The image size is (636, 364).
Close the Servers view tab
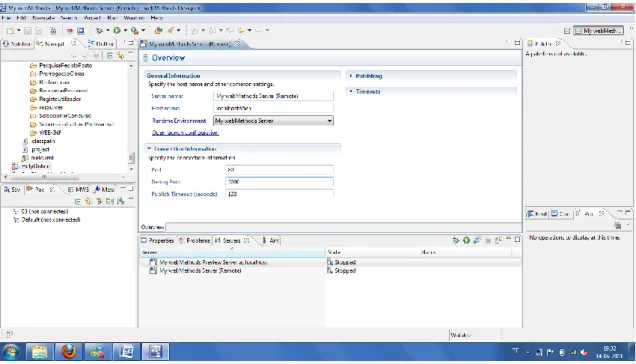(x=246, y=240)
